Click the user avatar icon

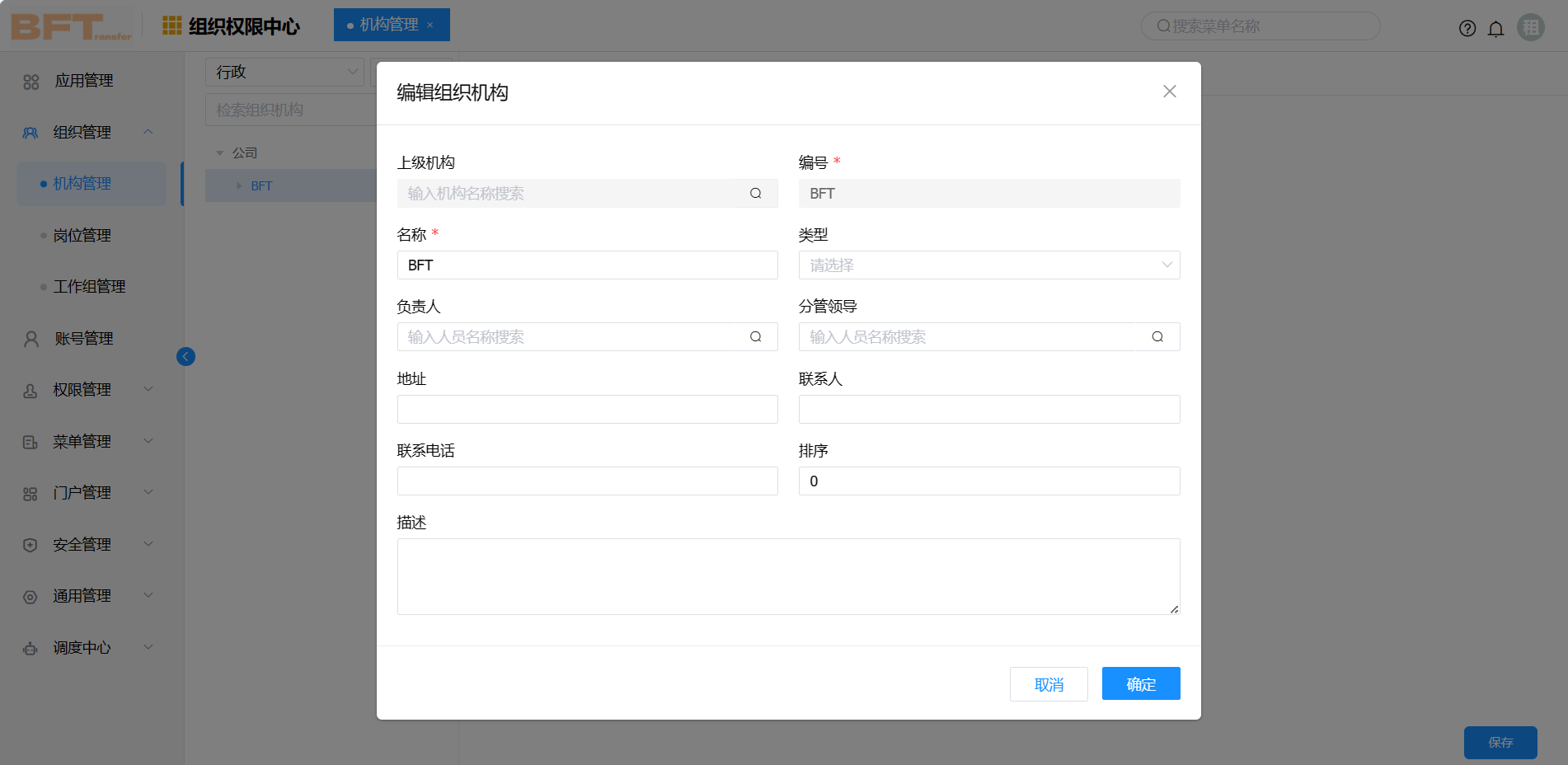[1531, 28]
